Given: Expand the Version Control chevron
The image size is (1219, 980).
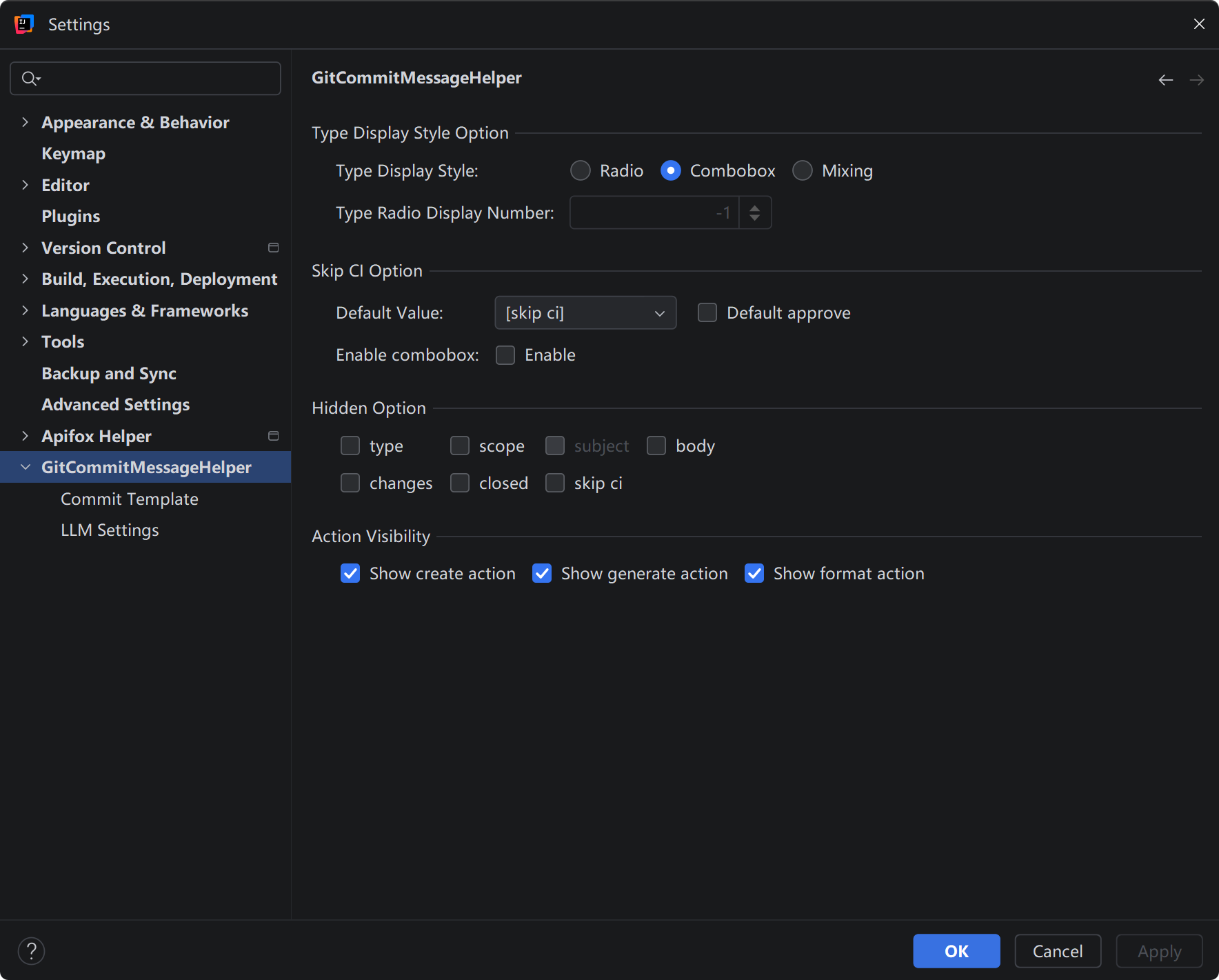Looking at the screenshot, I should click(26, 248).
